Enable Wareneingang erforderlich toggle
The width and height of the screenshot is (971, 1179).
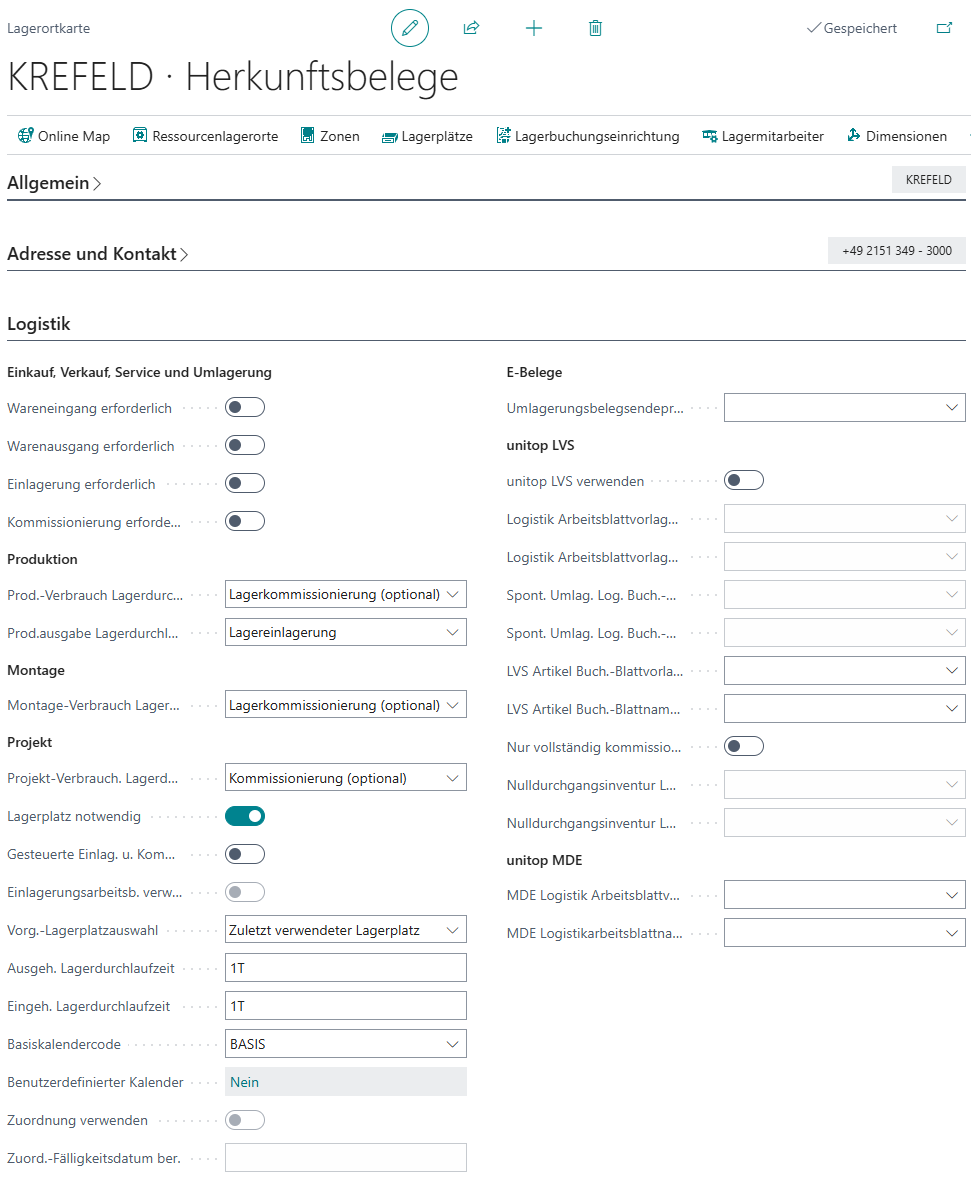[245, 408]
